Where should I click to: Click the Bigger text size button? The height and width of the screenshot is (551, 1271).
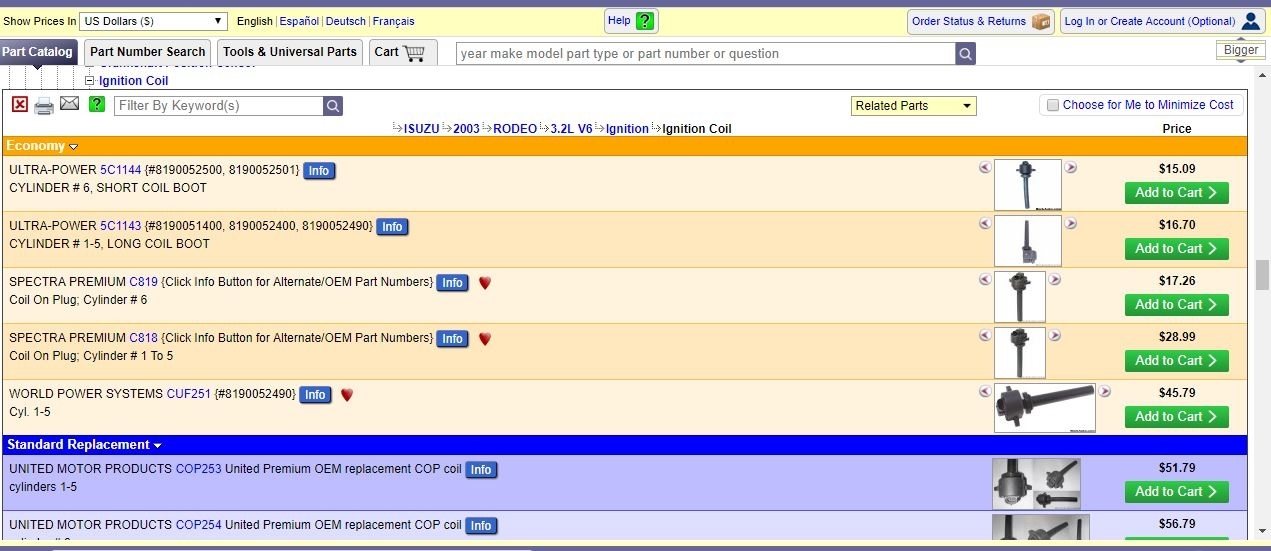1241,50
